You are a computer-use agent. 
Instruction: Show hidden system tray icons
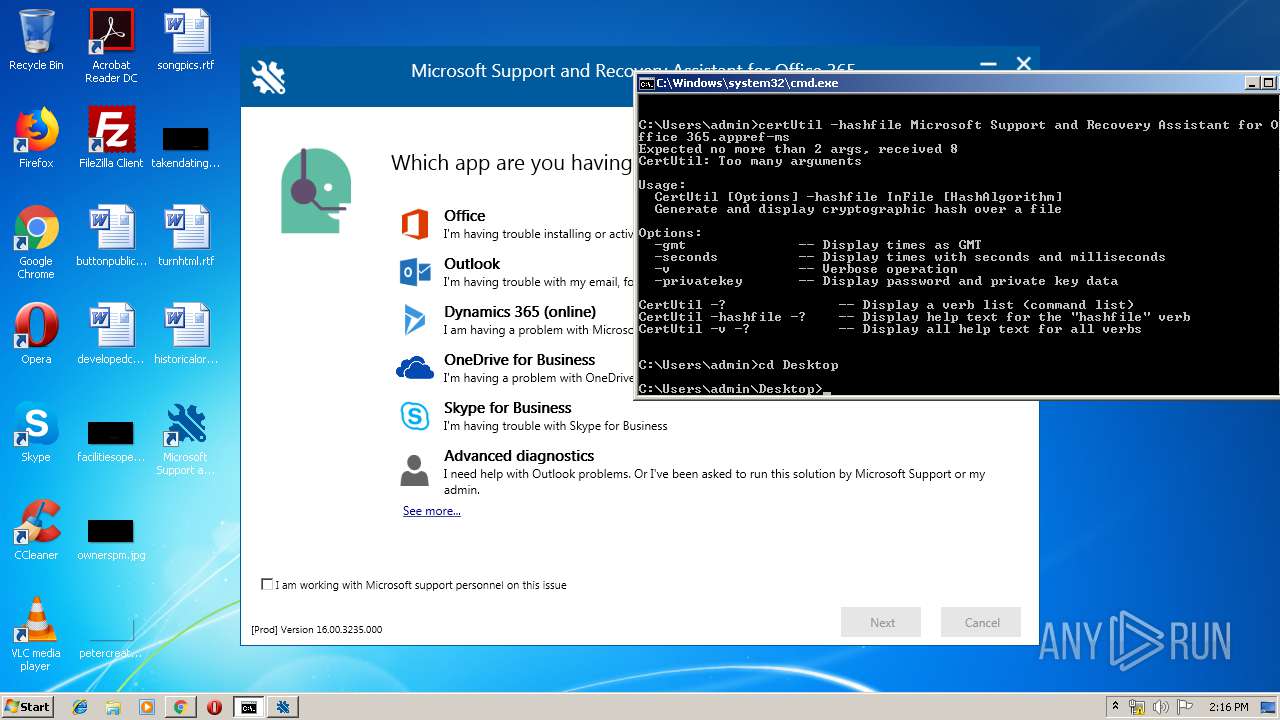[1115, 707]
